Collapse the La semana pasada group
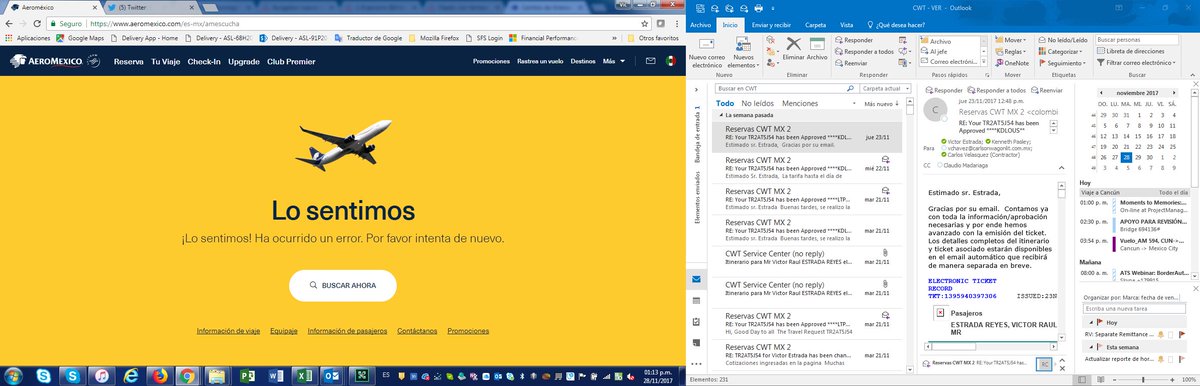This screenshot has width=1200, height=386. pos(720,116)
